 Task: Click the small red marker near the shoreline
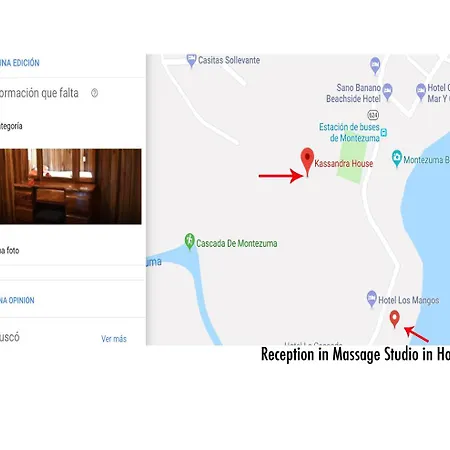395,319
